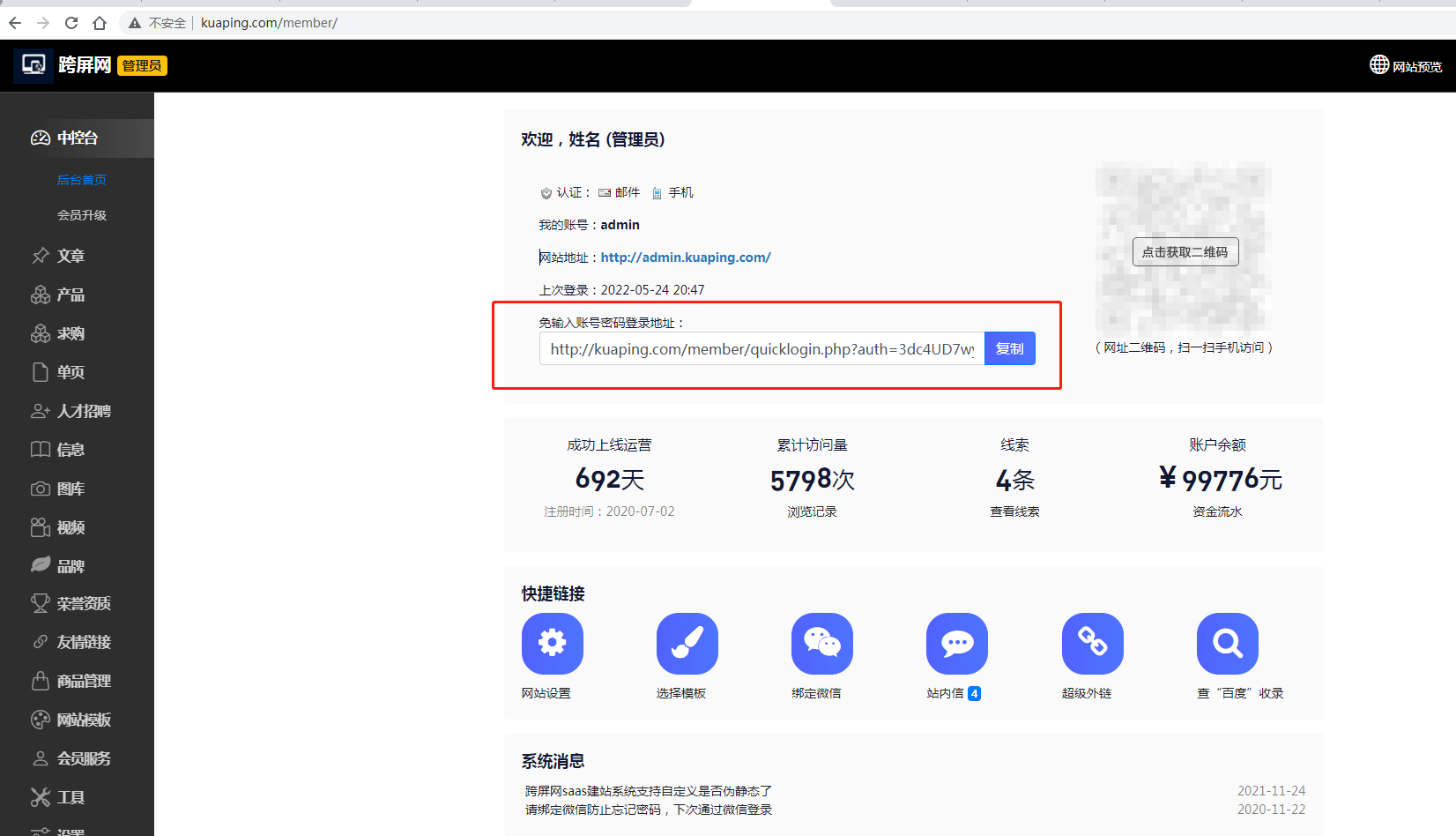Open the 超级外链 quick link
The height and width of the screenshot is (836, 1456).
1092,644
